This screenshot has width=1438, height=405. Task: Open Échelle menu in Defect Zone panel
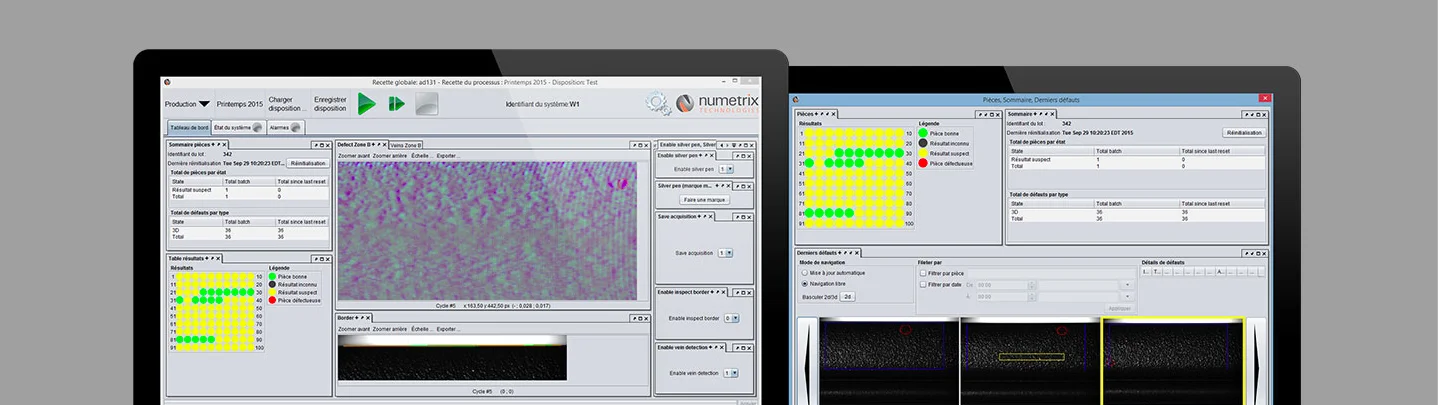click(x=421, y=156)
